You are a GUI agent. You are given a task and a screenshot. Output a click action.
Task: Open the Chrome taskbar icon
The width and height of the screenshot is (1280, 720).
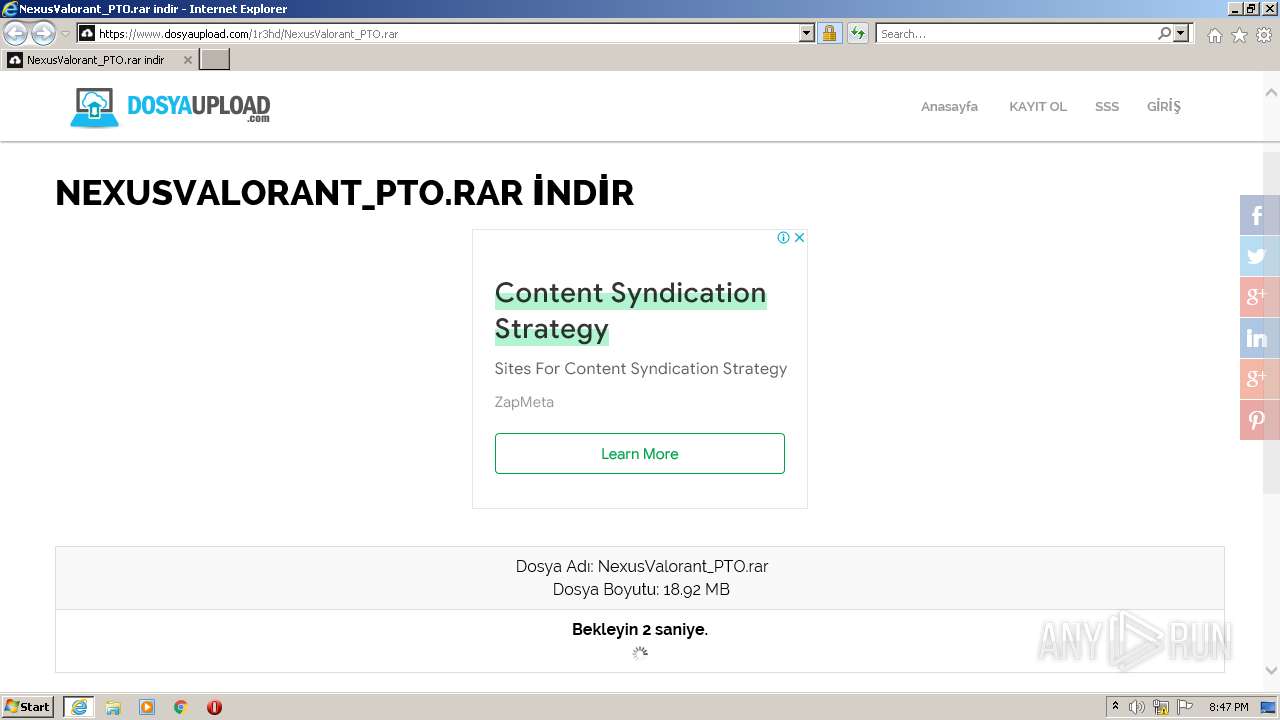(x=181, y=707)
